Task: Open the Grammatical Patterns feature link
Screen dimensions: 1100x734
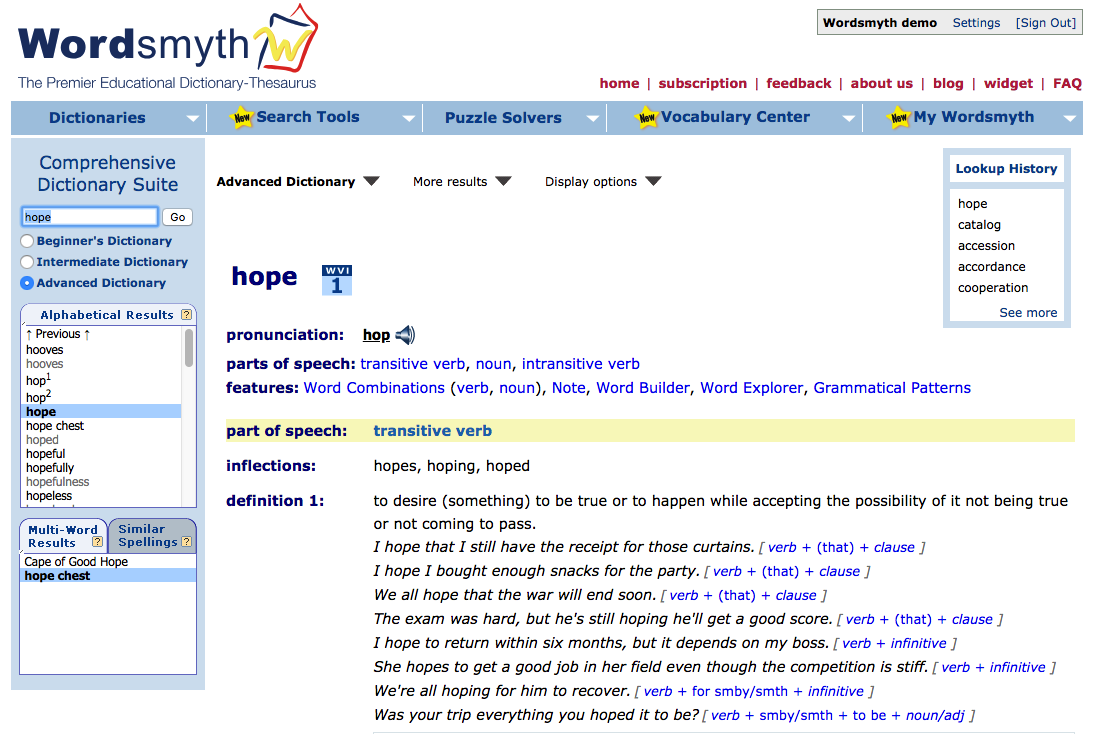Action: click(x=892, y=388)
